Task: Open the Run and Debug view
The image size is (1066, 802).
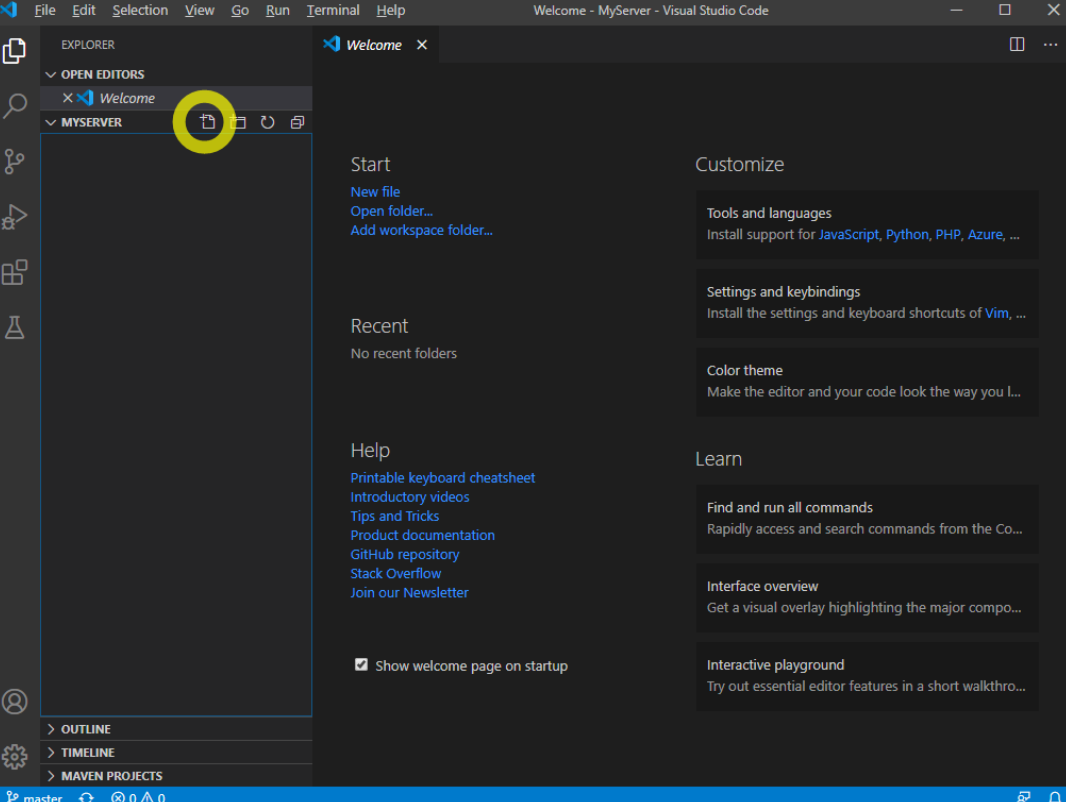Action: [x=14, y=217]
